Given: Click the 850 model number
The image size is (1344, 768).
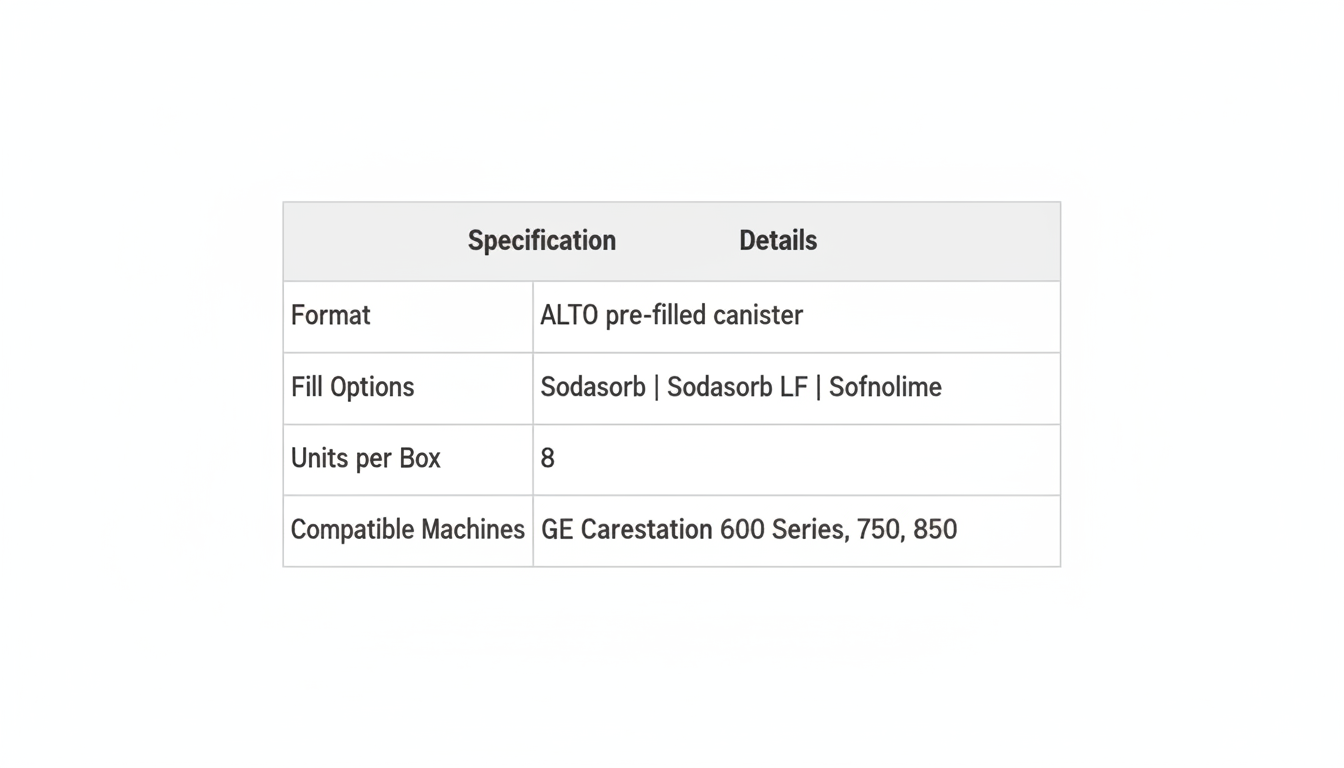Looking at the screenshot, I should point(935,530).
